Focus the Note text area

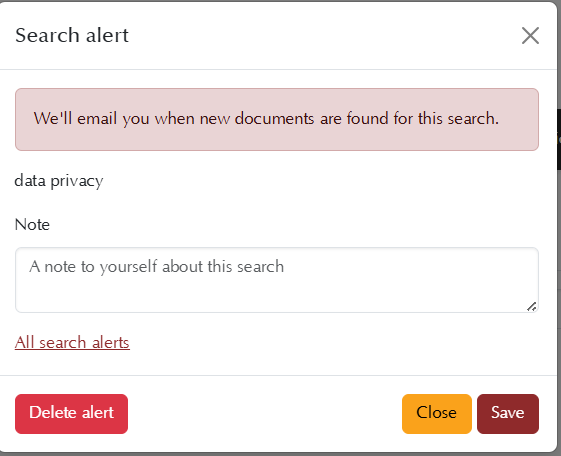tap(277, 280)
